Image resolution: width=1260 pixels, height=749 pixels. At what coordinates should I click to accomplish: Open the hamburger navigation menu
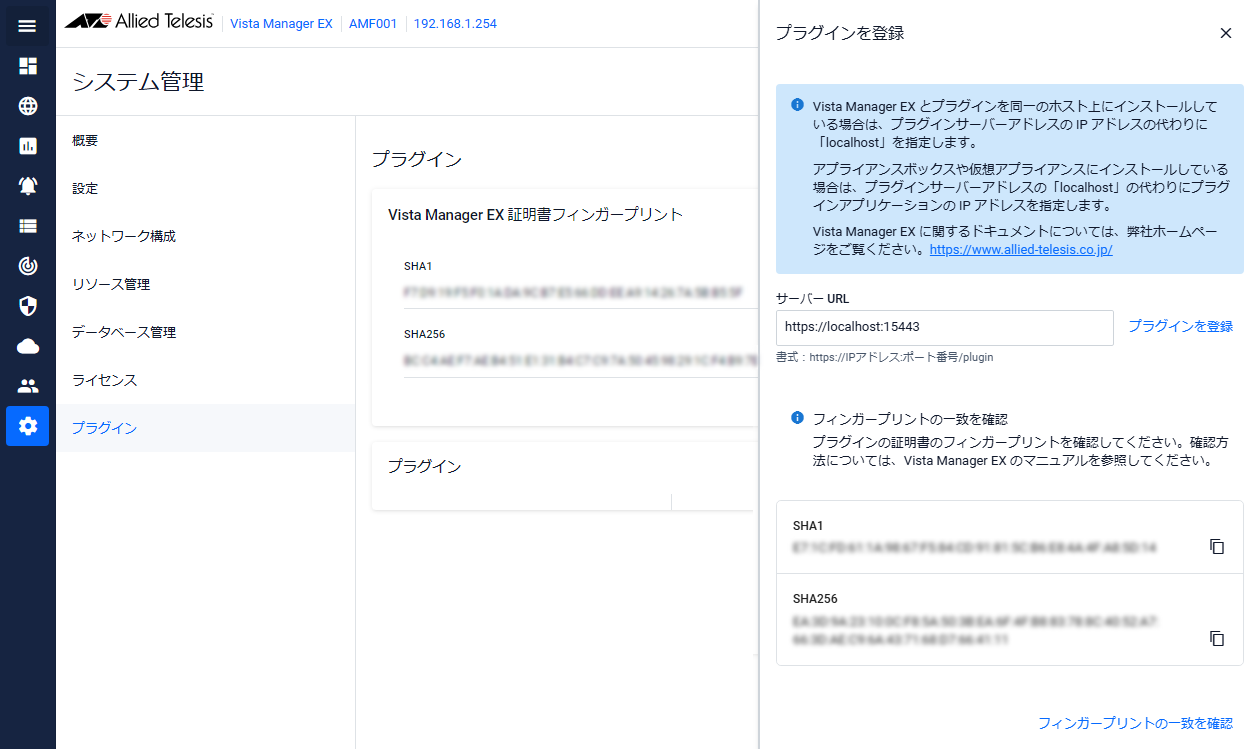27,26
